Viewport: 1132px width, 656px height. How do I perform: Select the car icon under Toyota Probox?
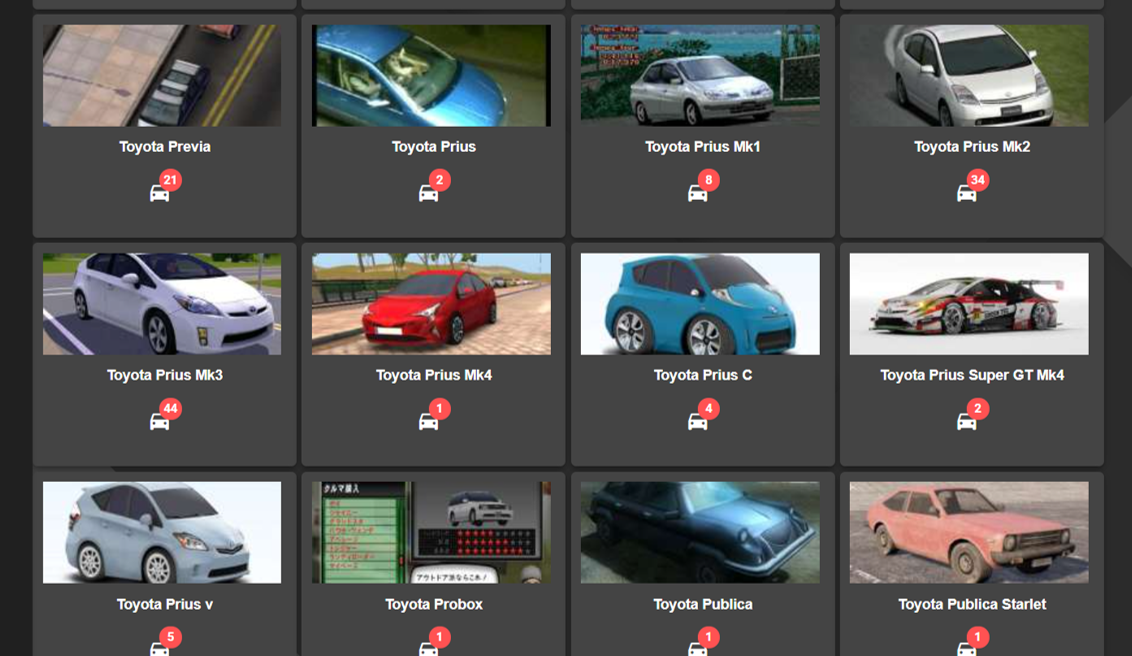pyautogui.click(x=432, y=643)
